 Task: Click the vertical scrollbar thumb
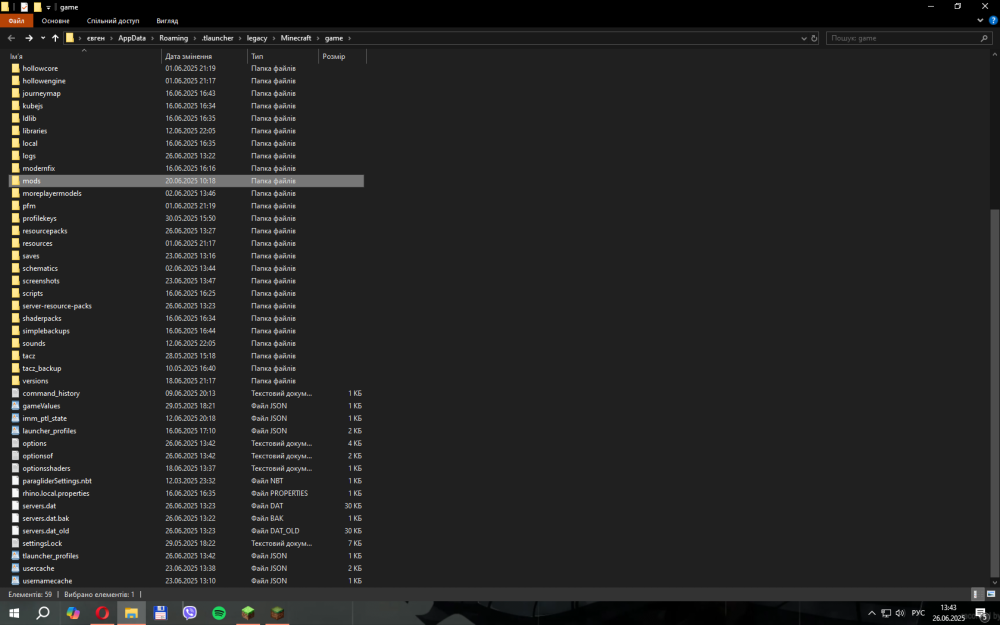995,392
